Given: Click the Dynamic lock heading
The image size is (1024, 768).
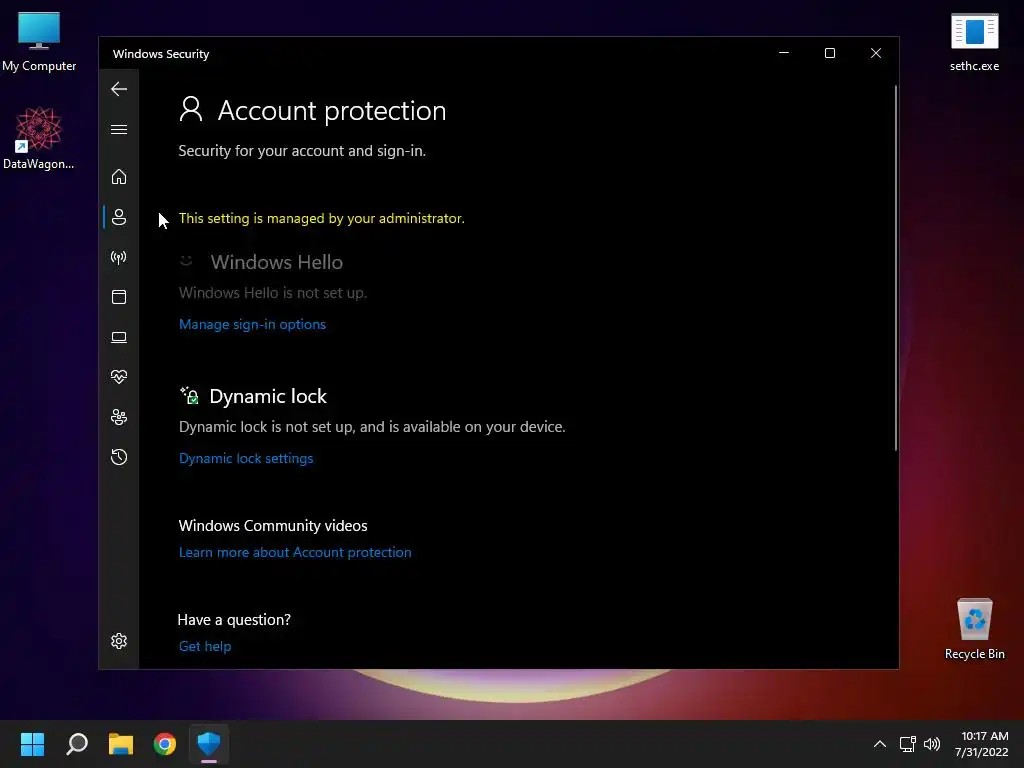Looking at the screenshot, I should [x=268, y=396].
